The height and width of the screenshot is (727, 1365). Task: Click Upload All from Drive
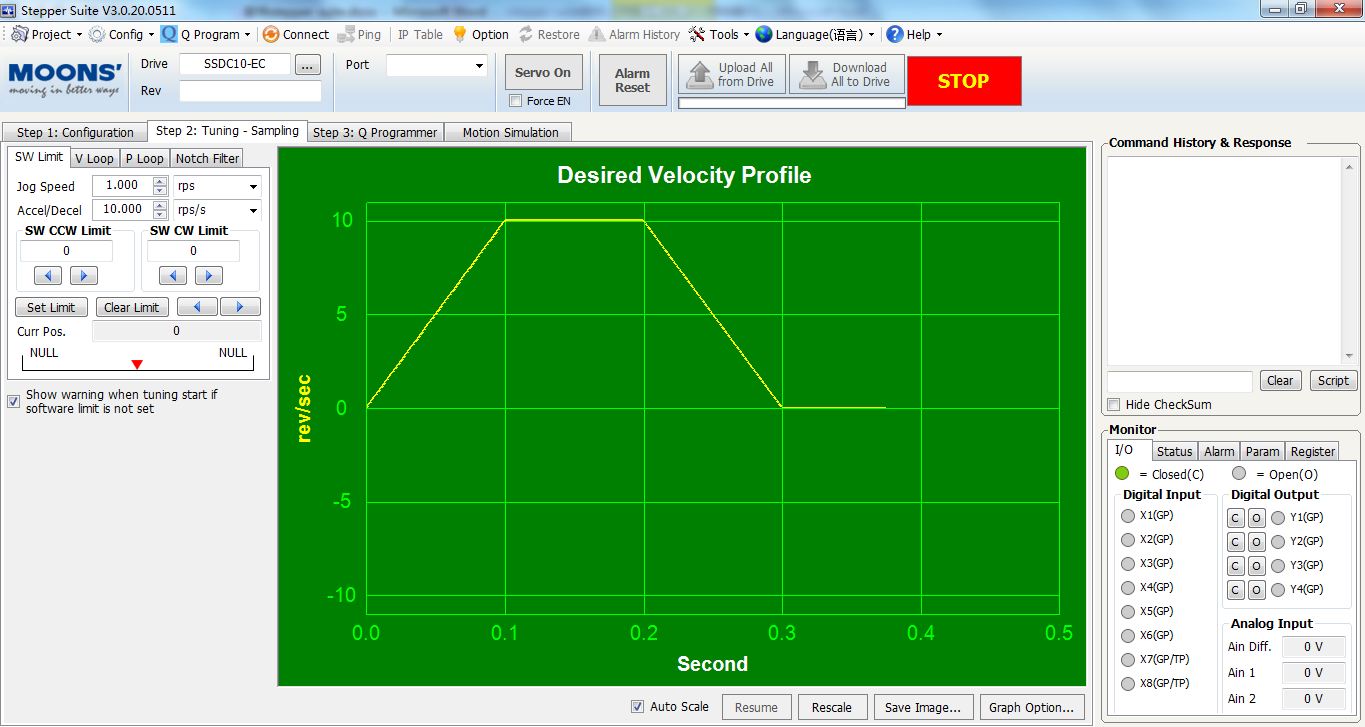[x=732, y=75]
